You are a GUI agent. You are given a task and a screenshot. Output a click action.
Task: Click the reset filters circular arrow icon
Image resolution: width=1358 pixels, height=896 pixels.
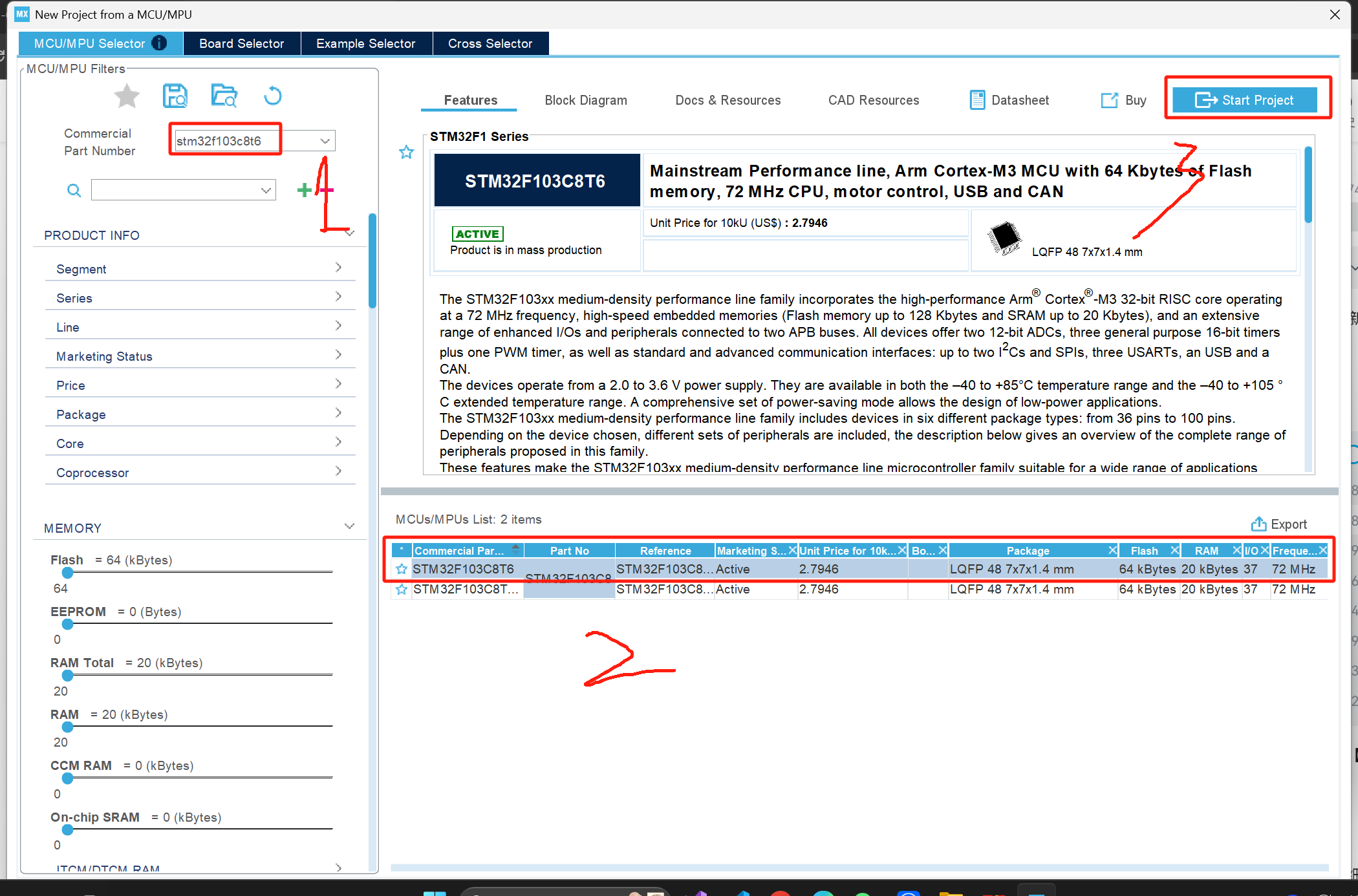click(x=273, y=96)
